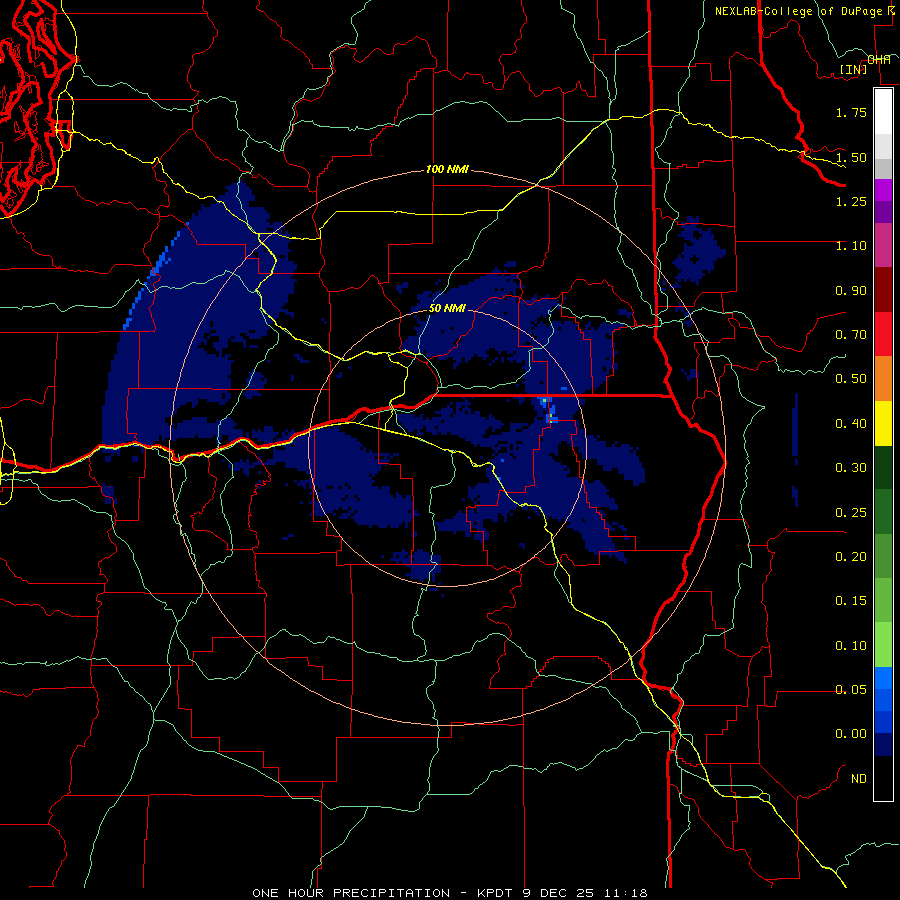Click the 50 NMI range ring label

[447, 308]
